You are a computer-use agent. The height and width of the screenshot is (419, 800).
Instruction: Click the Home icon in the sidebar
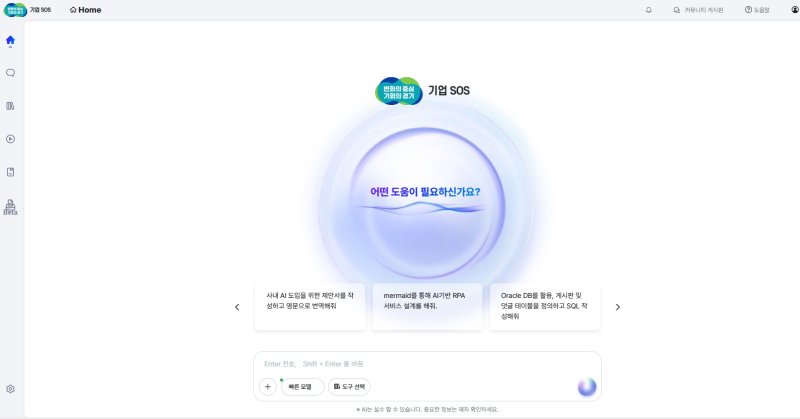pos(10,40)
